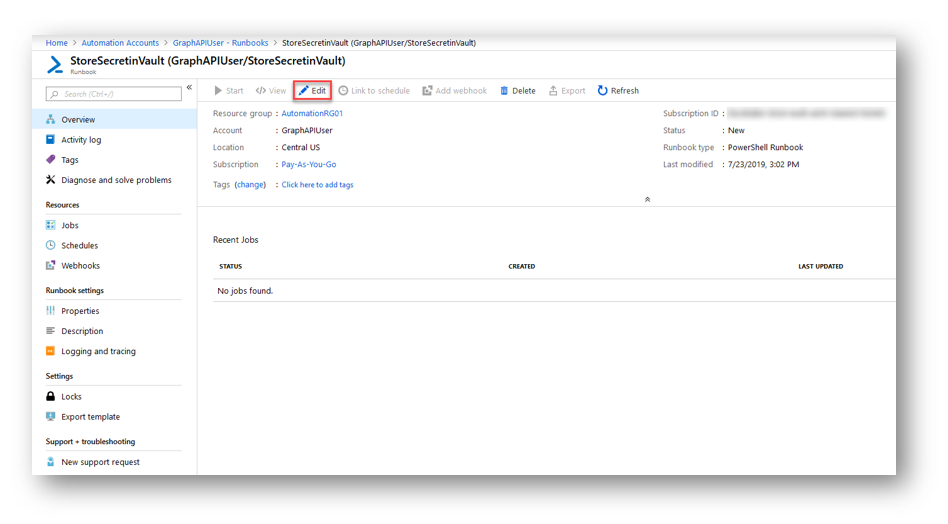Click the Diagnose wrench icon
948x524 pixels.
(51, 180)
